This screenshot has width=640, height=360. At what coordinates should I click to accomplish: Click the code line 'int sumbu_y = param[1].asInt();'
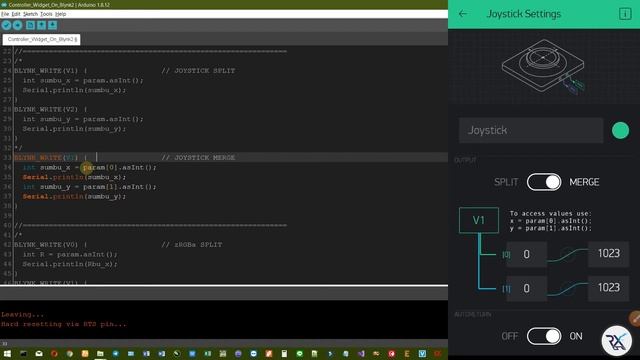pos(89,187)
